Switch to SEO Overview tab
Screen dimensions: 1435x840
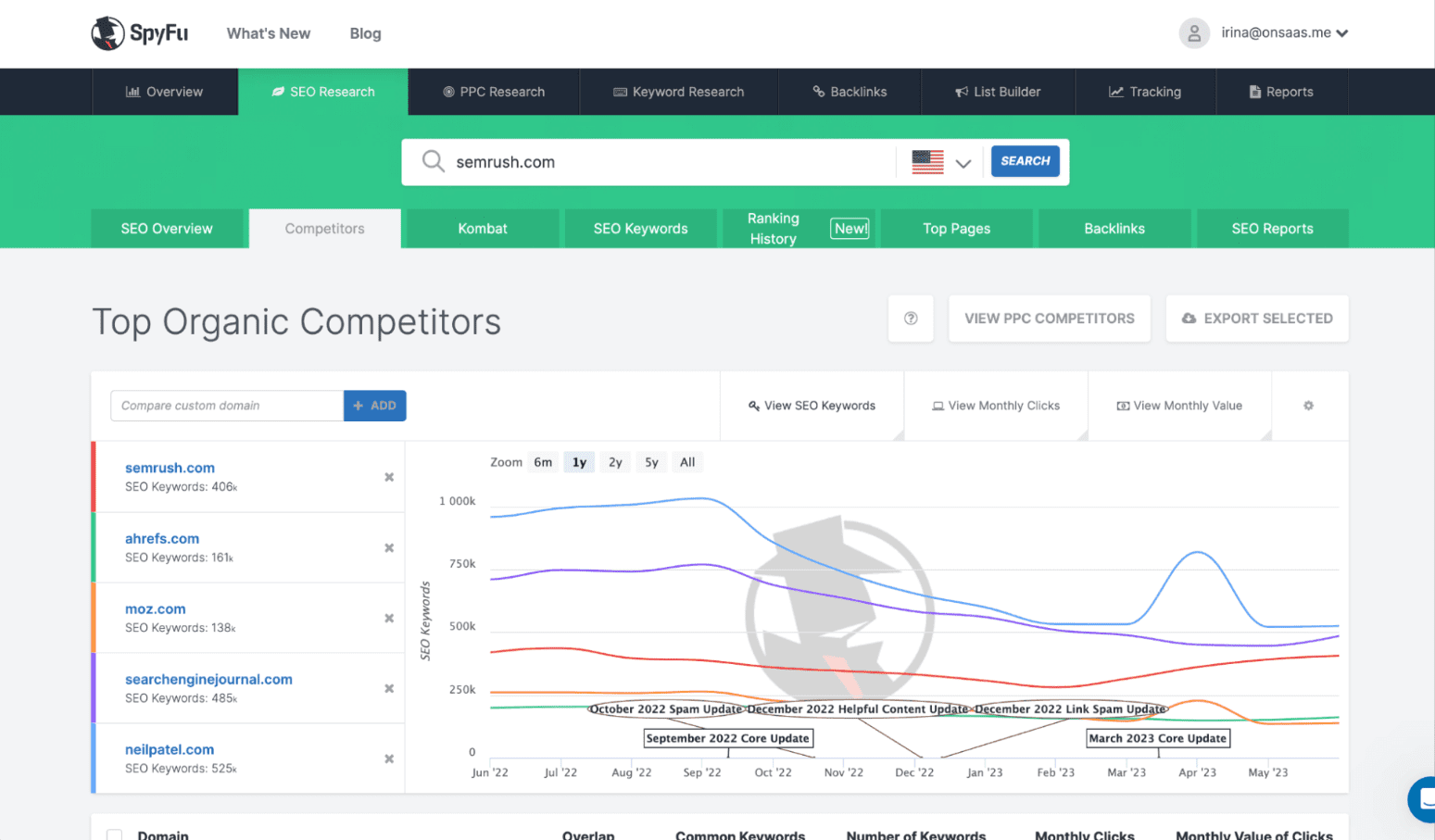click(x=167, y=229)
